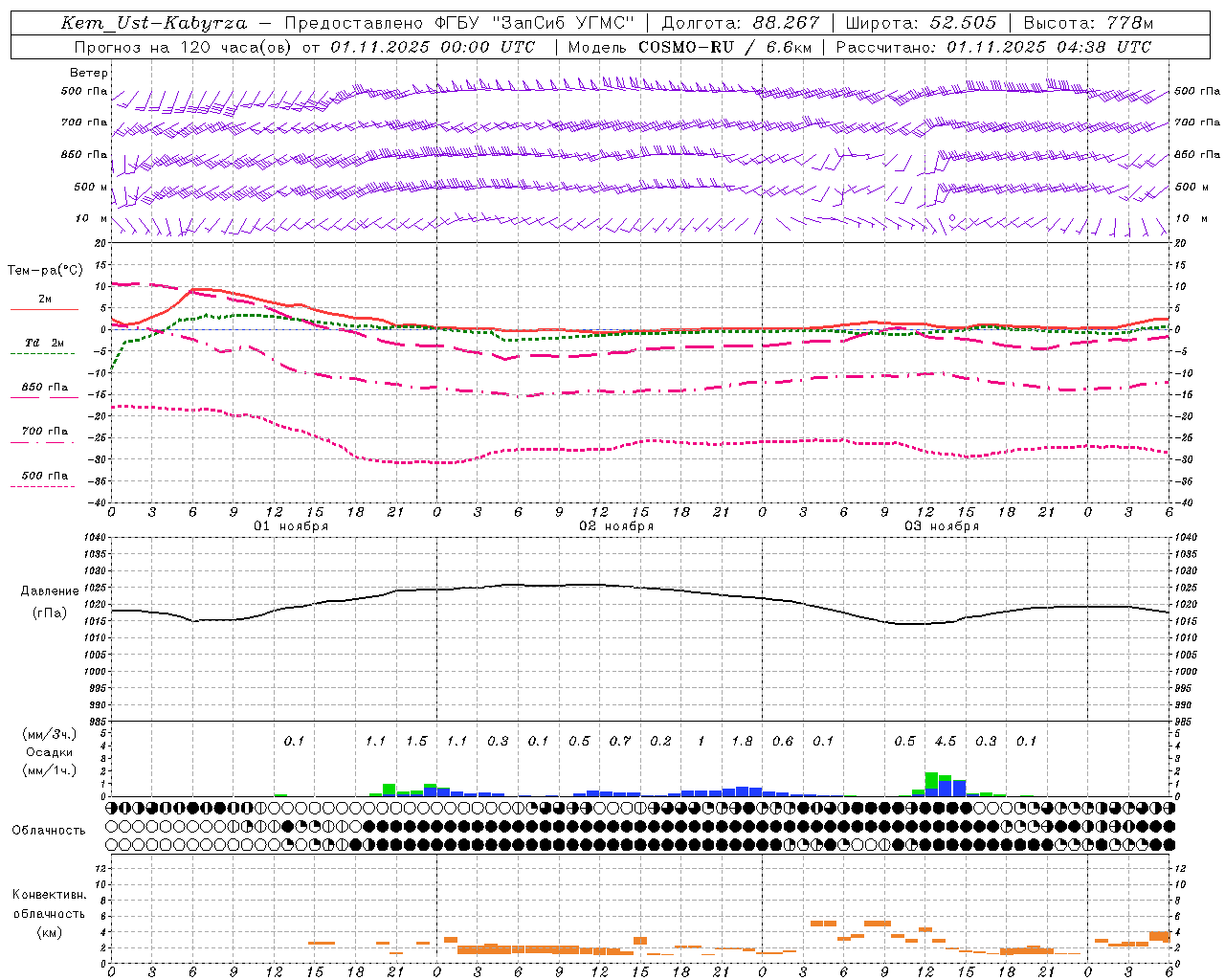Click the 500 гПа temperature legend entry
The image size is (1225, 980).
click(x=45, y=476)
